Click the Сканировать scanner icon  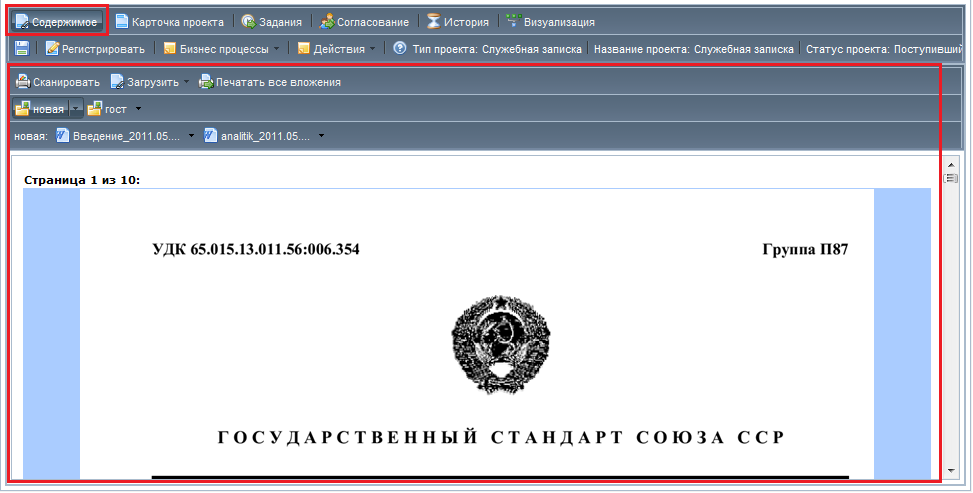click(x=23, y=81)
